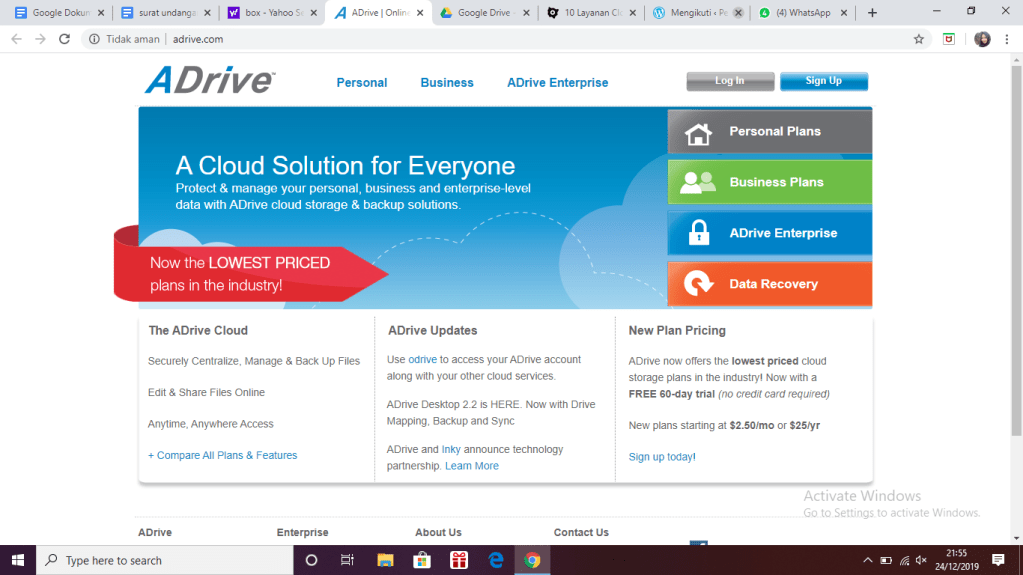
Task: Click the ADrive logo in the header
Action: coord(210,80)
